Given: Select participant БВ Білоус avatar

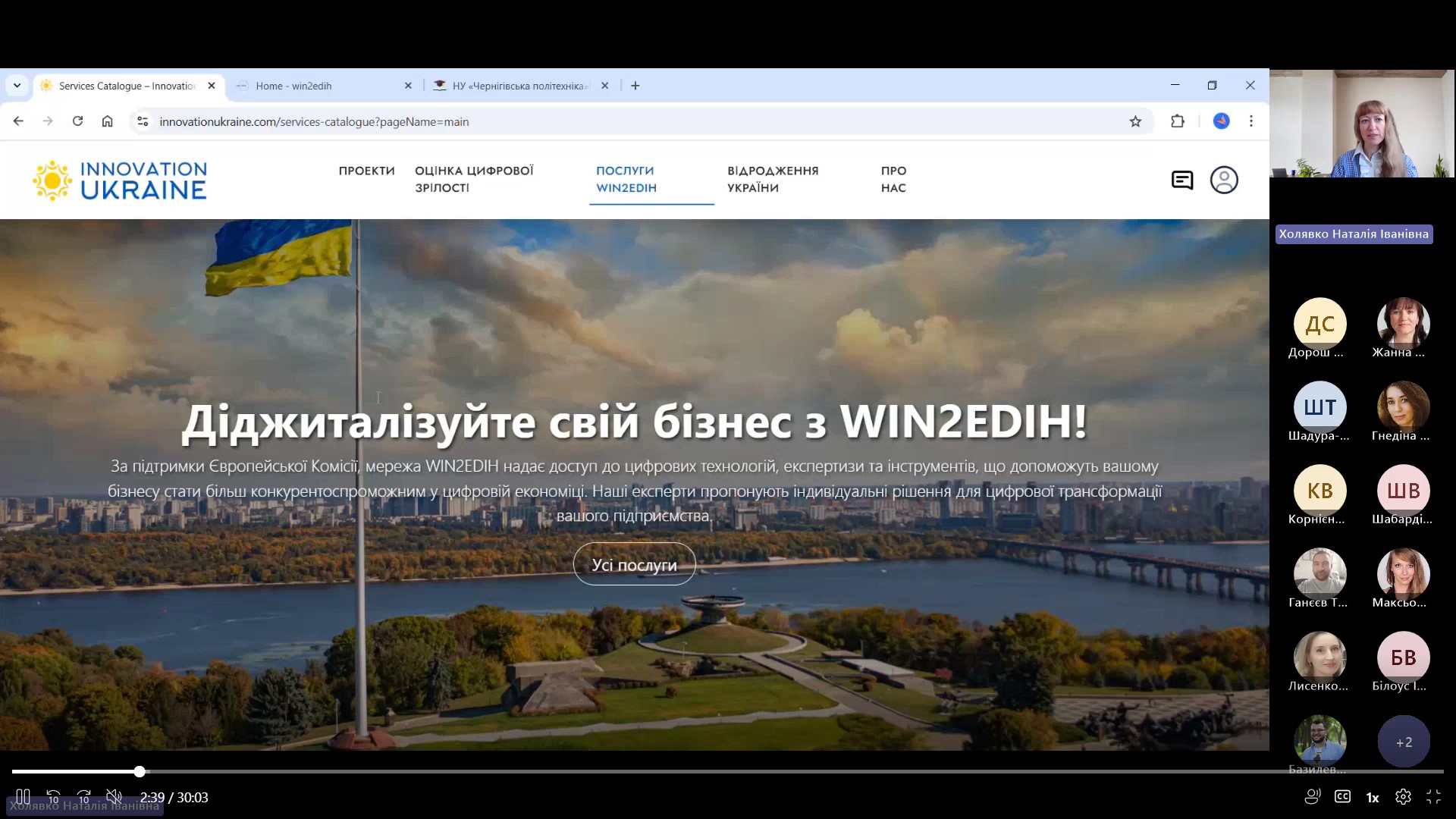Looking at the screenshot, I should pyautogui.click(x=1404, y=657).
